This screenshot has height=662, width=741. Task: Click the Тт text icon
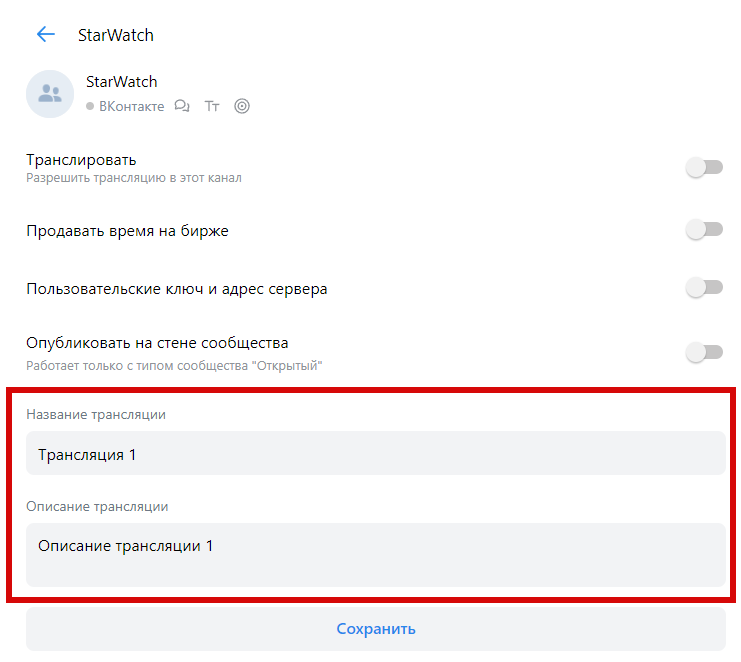coord(212,106)
